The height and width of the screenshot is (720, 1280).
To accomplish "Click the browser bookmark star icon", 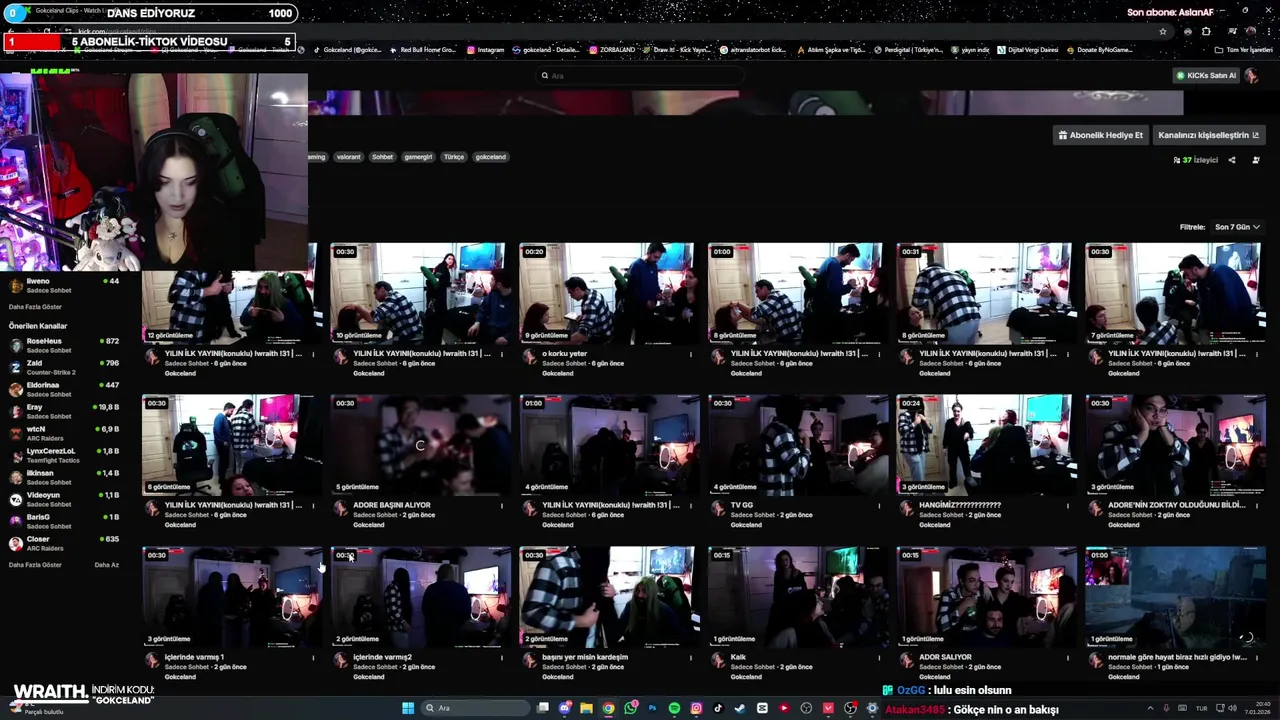I will coord(1162,31).
